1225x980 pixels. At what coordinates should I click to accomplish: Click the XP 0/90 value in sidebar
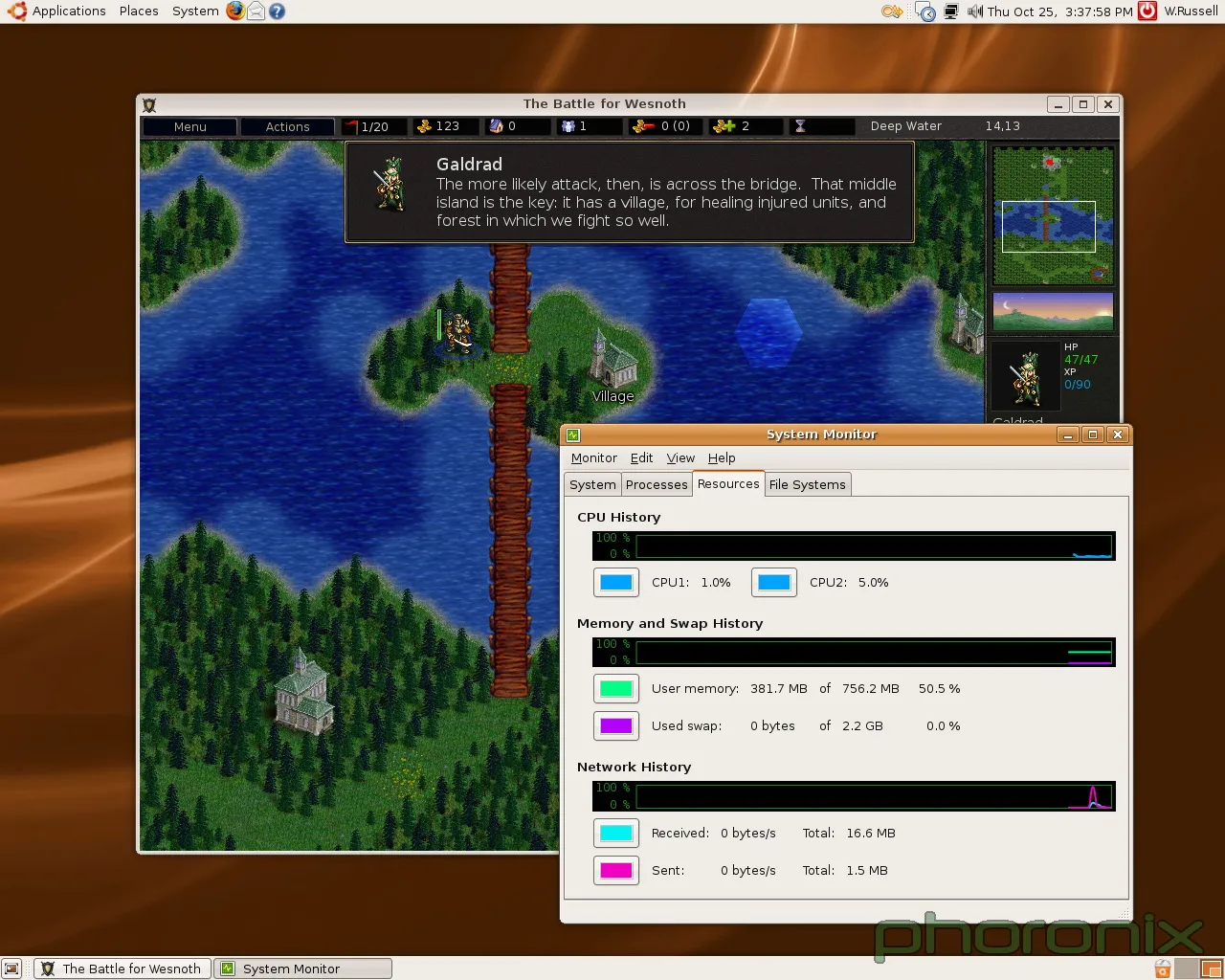[x=1077, y=385]
